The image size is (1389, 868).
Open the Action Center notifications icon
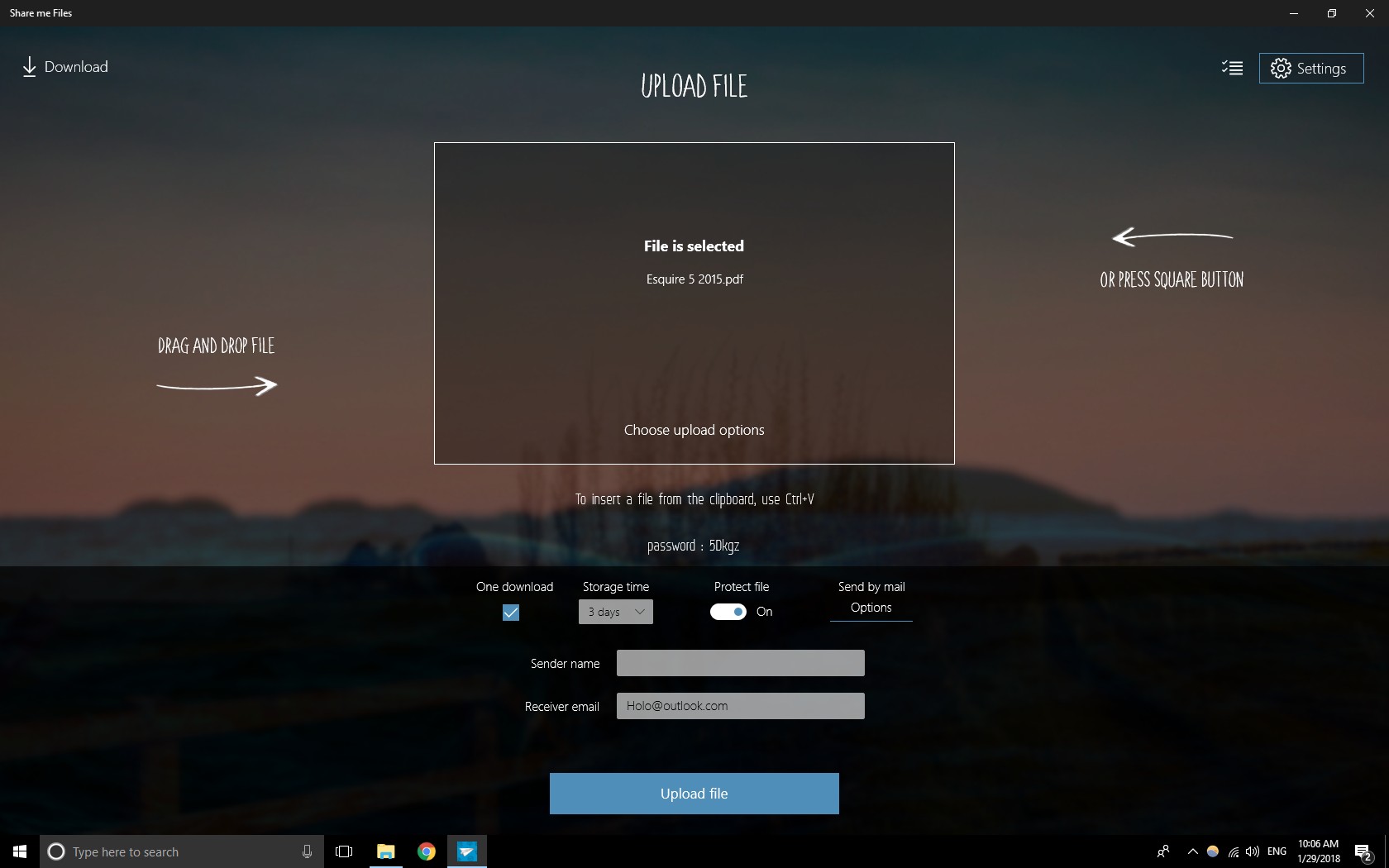1363,851
